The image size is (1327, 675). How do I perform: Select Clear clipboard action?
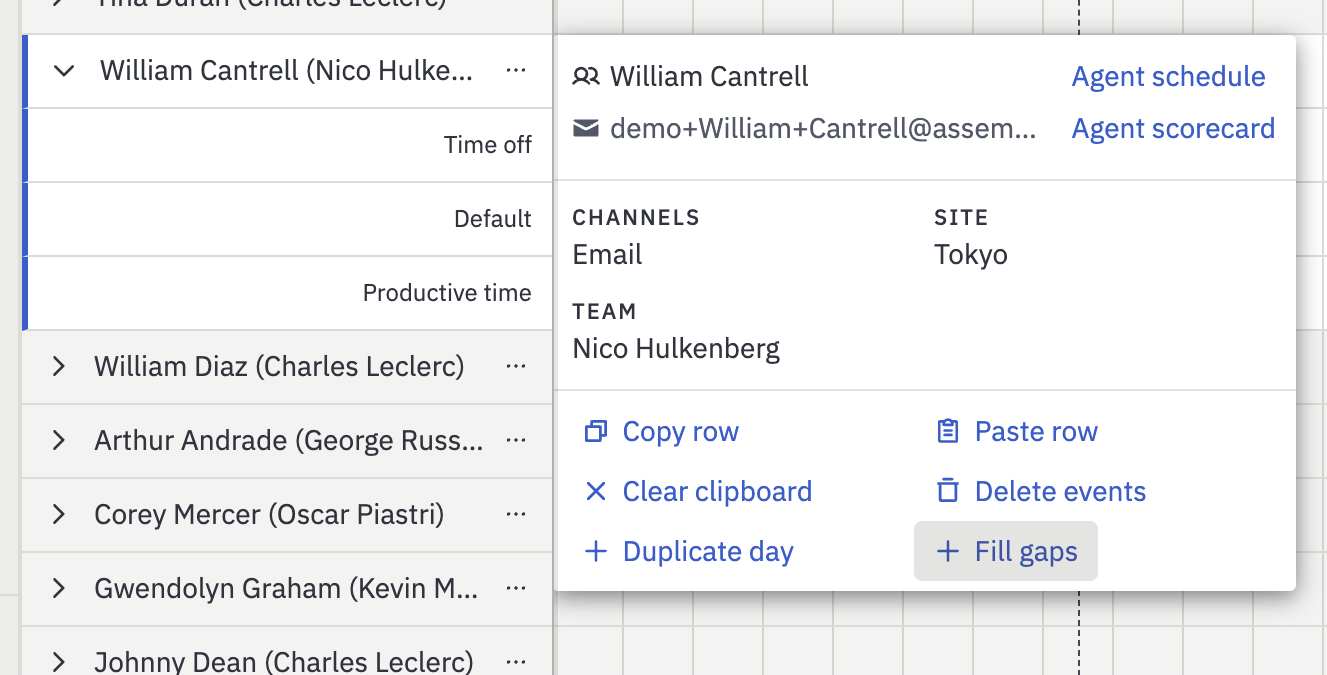click(697, 492)
